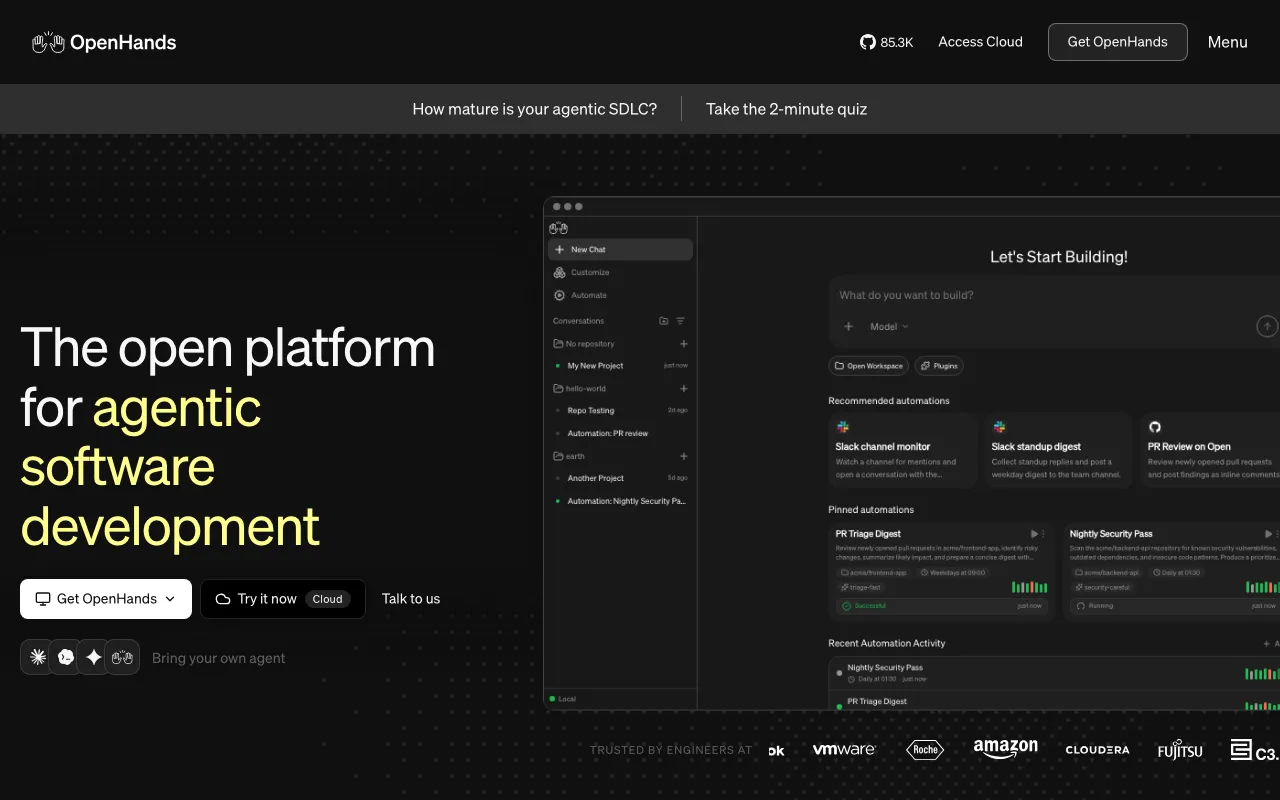
Task: Click the Weekdays at 09:00 schedule tag
Action: tap(951, 573)
